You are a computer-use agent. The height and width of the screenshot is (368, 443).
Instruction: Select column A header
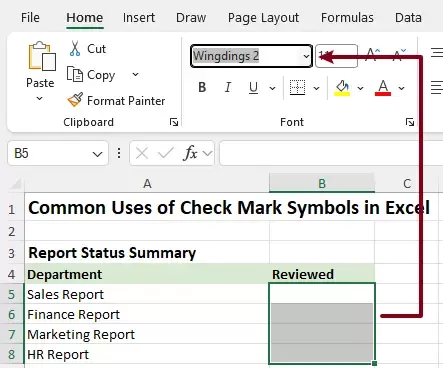click(x=147, y=183)
